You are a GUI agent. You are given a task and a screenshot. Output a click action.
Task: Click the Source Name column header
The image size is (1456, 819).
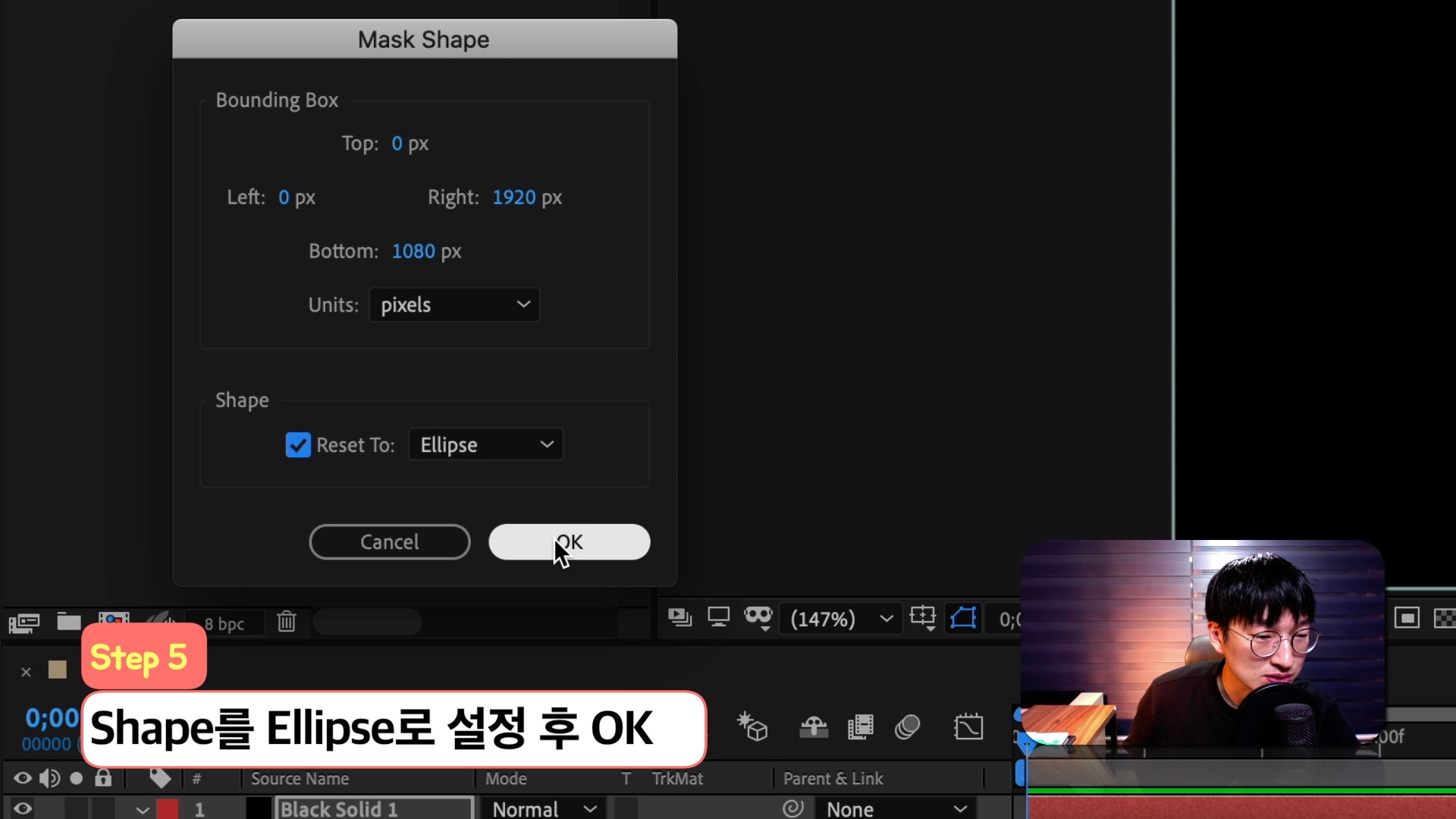[x=300, y=778]
